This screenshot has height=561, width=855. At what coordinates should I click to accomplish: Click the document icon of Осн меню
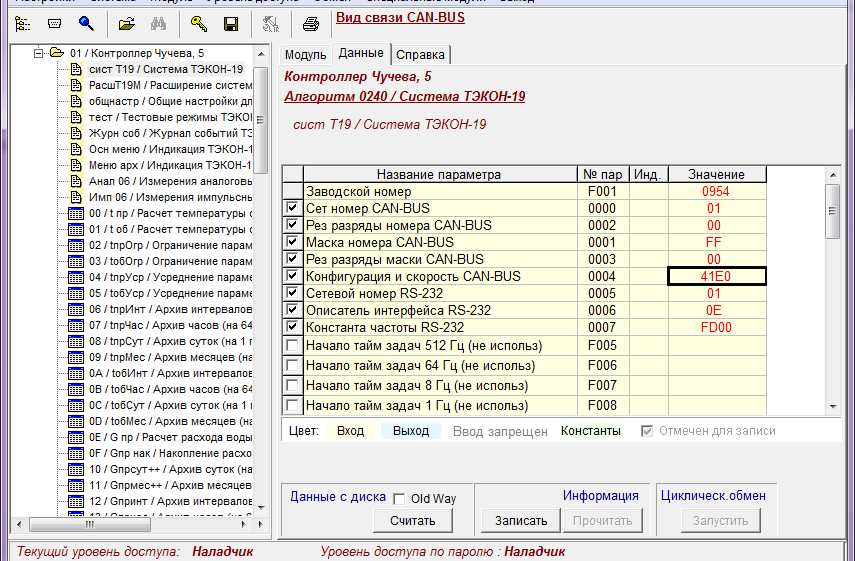pyautogui.click(x=76, y=149)
